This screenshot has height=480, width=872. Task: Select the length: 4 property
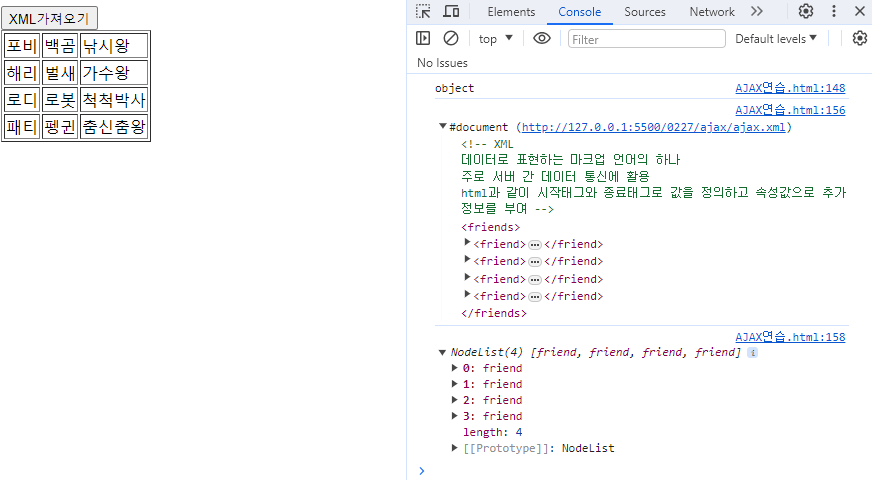coord(492,432)
